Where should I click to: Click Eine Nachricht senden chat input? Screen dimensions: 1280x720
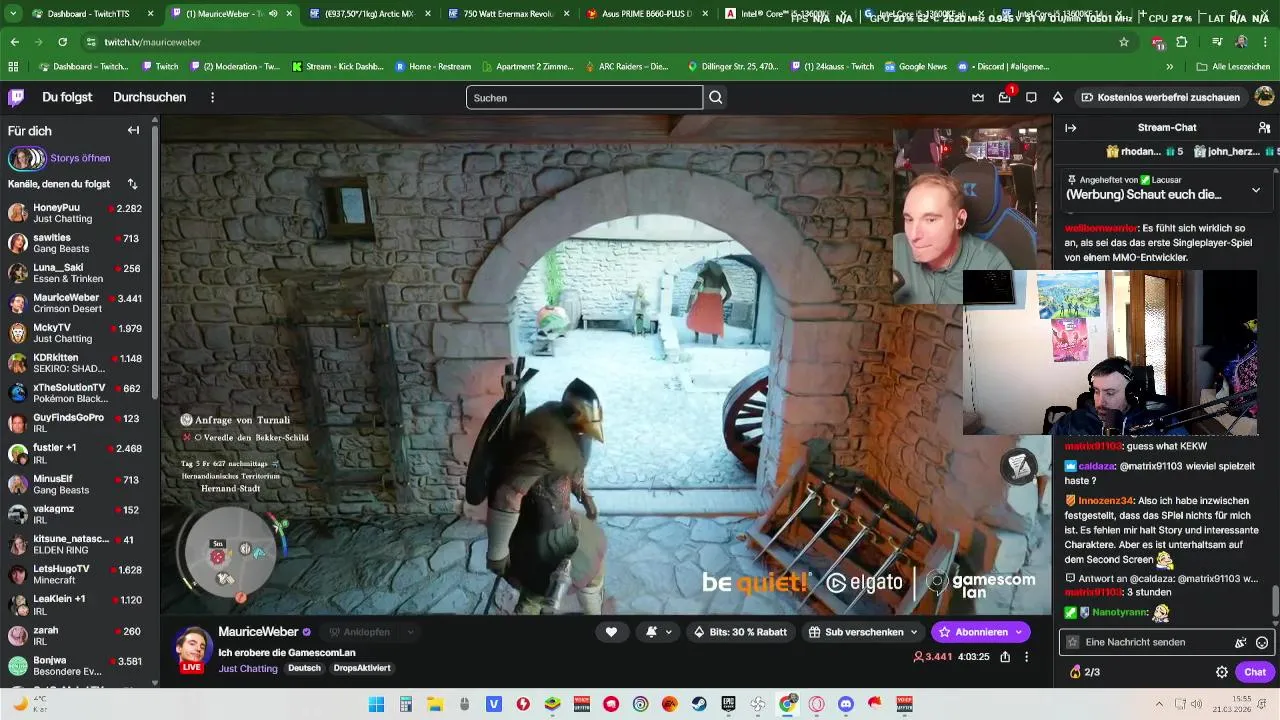point(1155,642)
